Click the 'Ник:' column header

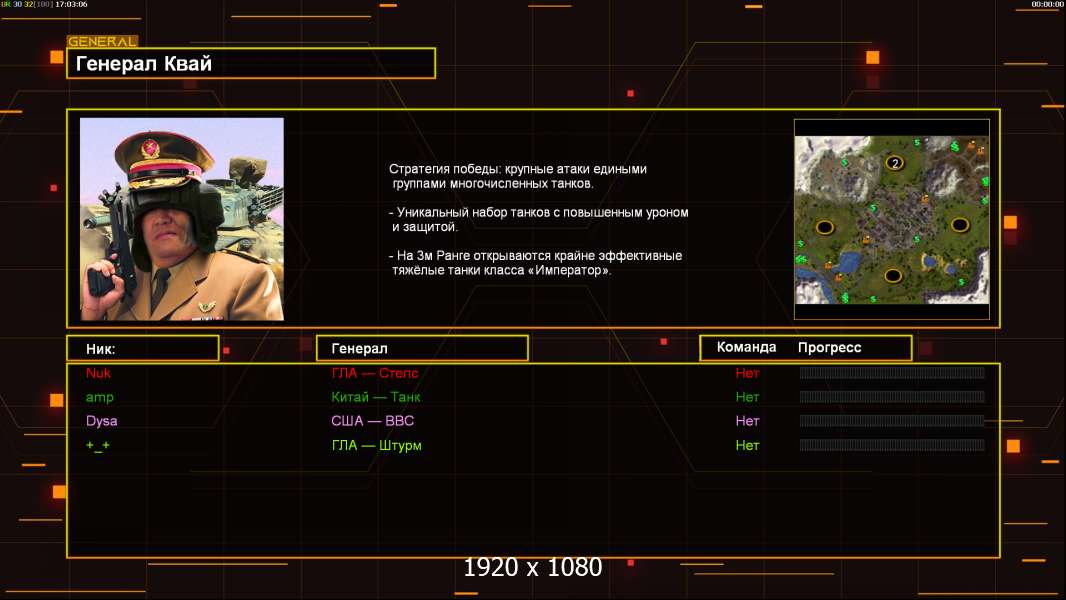[x=143, y=348]
